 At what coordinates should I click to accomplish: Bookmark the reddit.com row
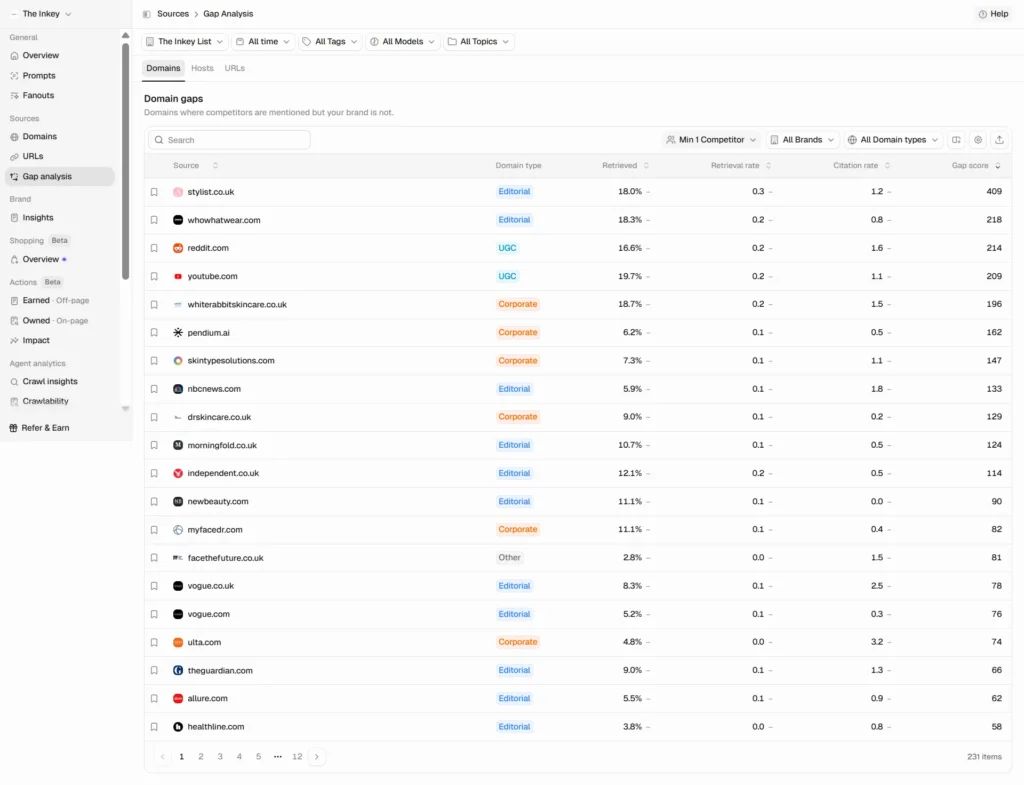pos(154,248)
